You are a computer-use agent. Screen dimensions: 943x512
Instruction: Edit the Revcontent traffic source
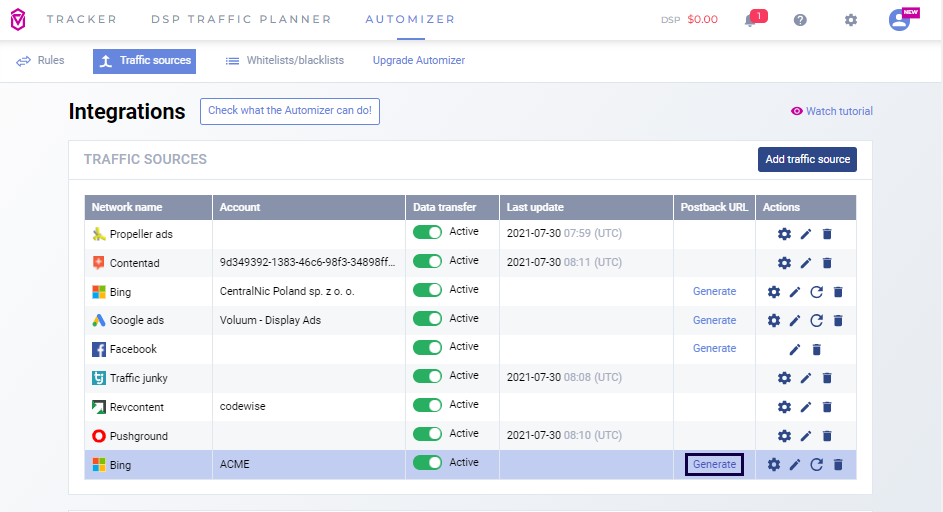coord(806,407)
